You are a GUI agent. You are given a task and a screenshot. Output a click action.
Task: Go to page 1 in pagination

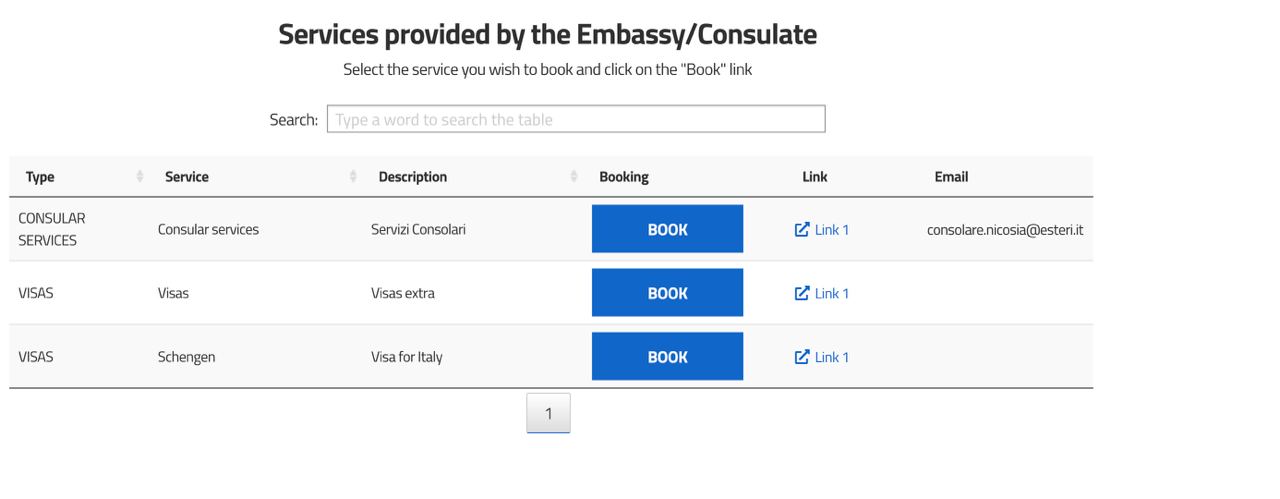click(548, 413)
